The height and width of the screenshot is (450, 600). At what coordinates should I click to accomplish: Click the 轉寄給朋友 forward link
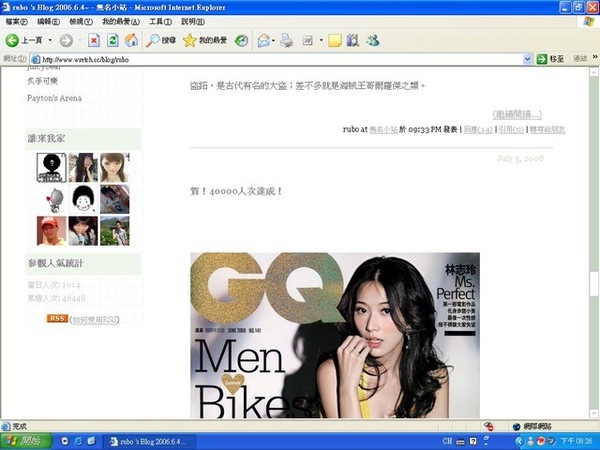click(547, 130)
